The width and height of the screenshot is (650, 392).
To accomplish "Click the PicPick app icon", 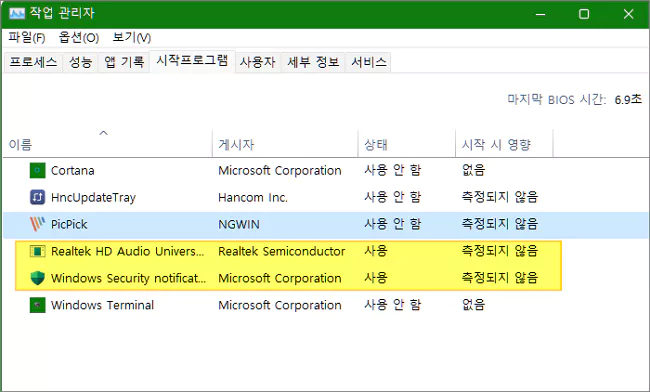I will [x=37, y=224].
